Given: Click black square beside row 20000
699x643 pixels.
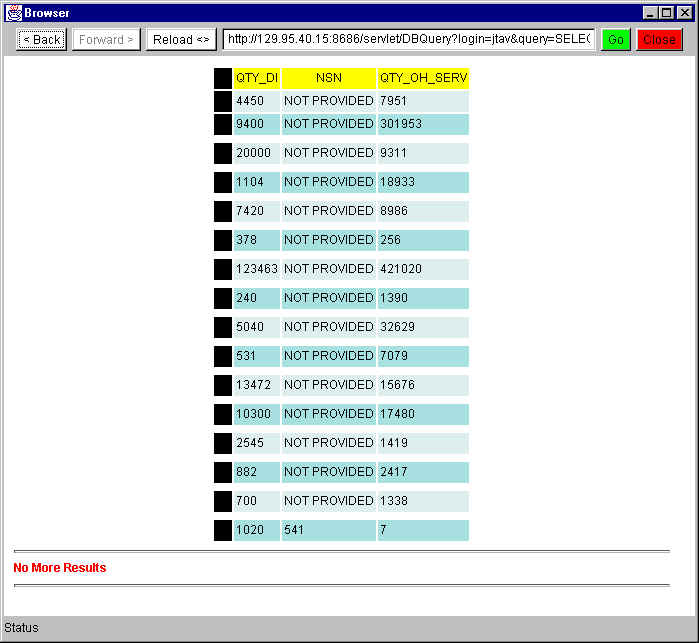Looking at the screenshot, I should click(223, 153).
